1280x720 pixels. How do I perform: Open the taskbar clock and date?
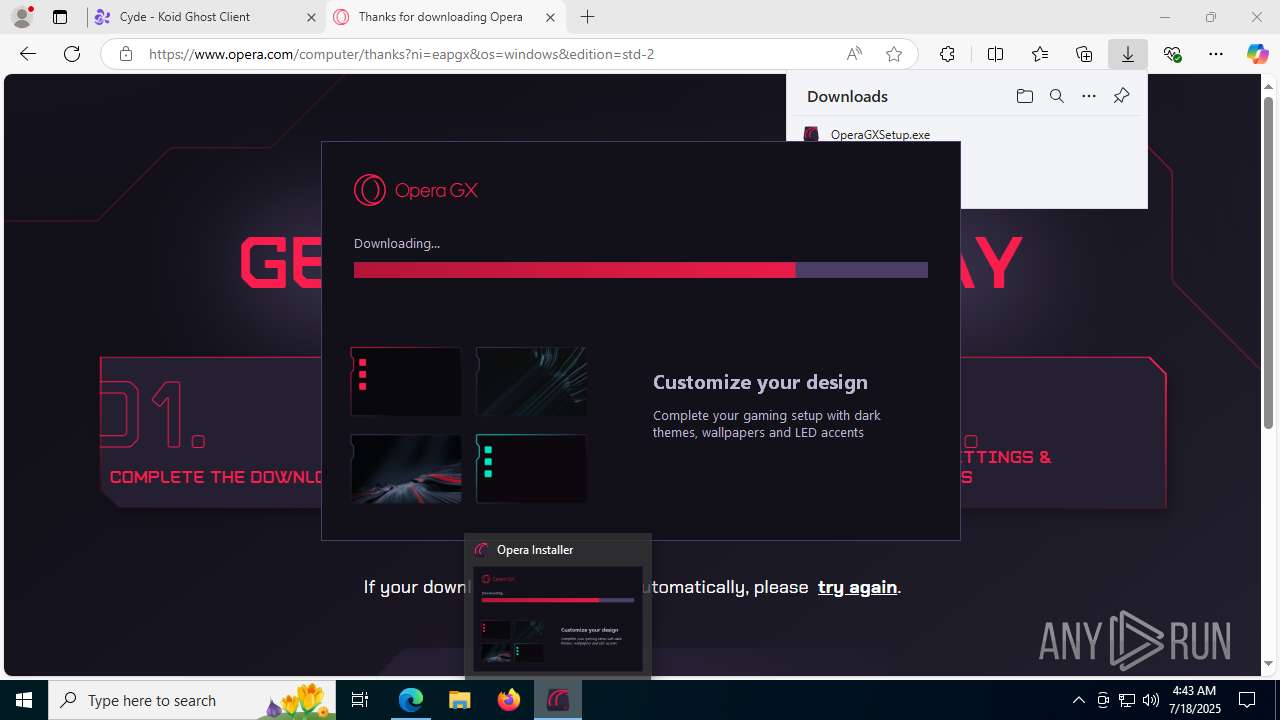(x=1194, y=700)
